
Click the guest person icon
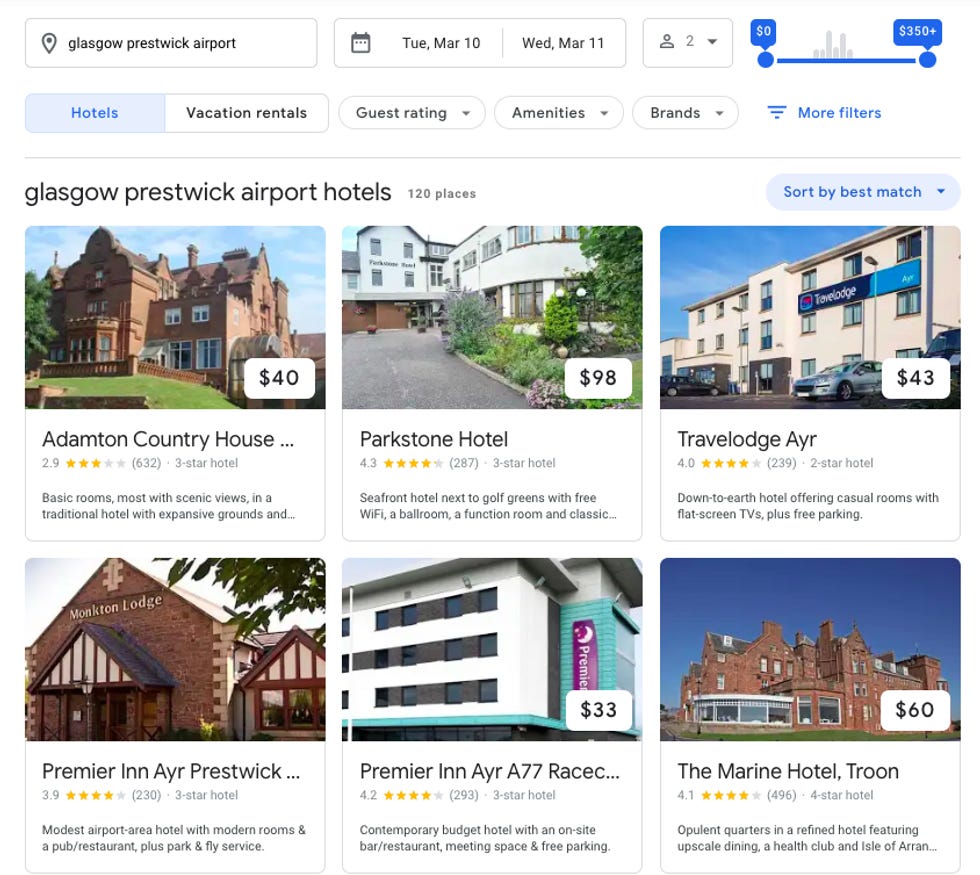(667, 42)
